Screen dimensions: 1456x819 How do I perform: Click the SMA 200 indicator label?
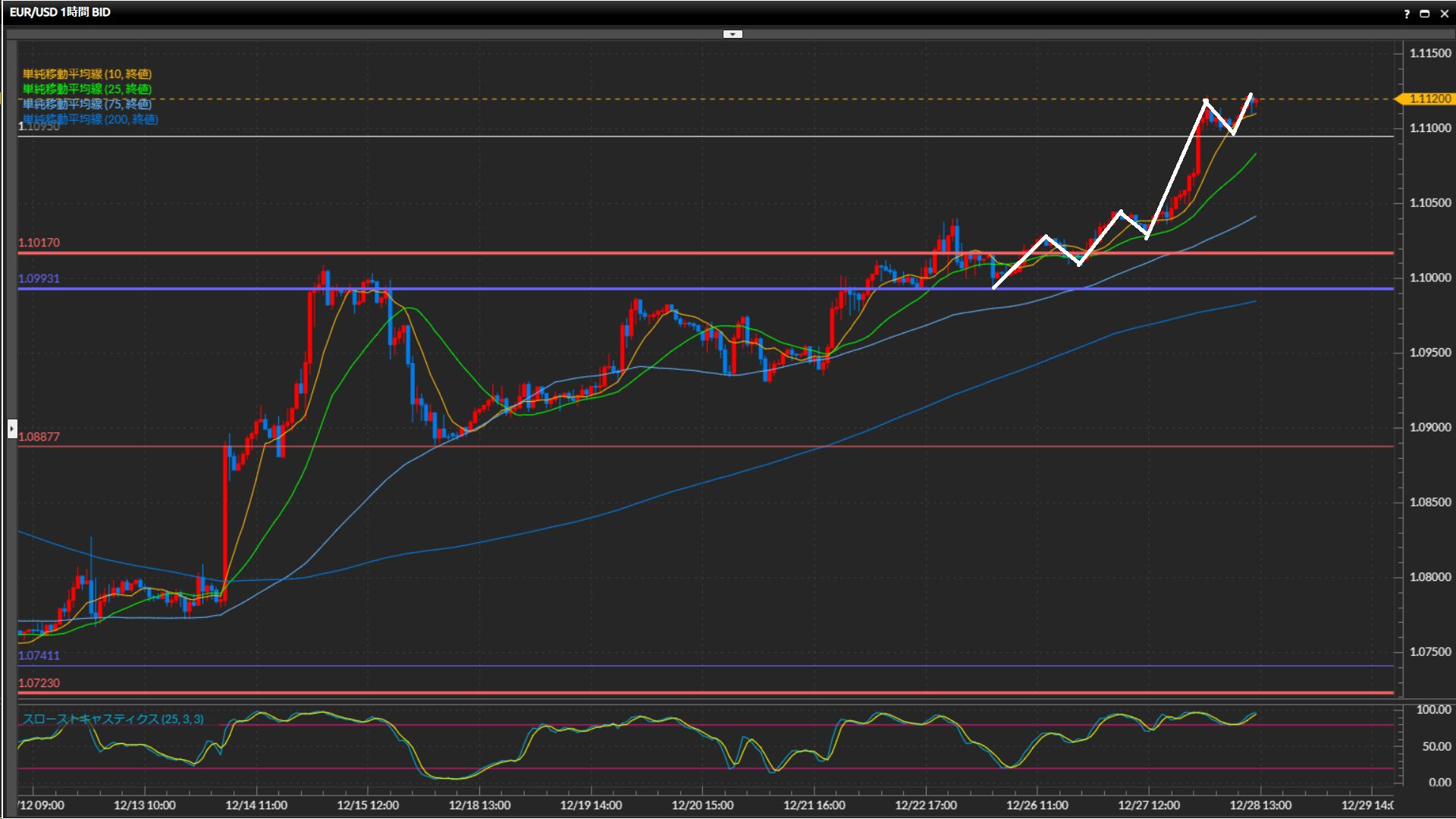point(89,119)
